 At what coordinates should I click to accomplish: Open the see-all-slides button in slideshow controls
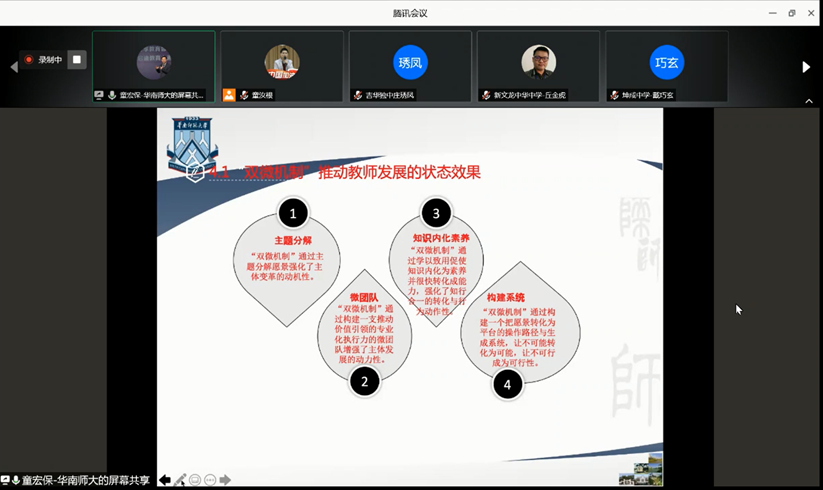[x=195, y=480]
